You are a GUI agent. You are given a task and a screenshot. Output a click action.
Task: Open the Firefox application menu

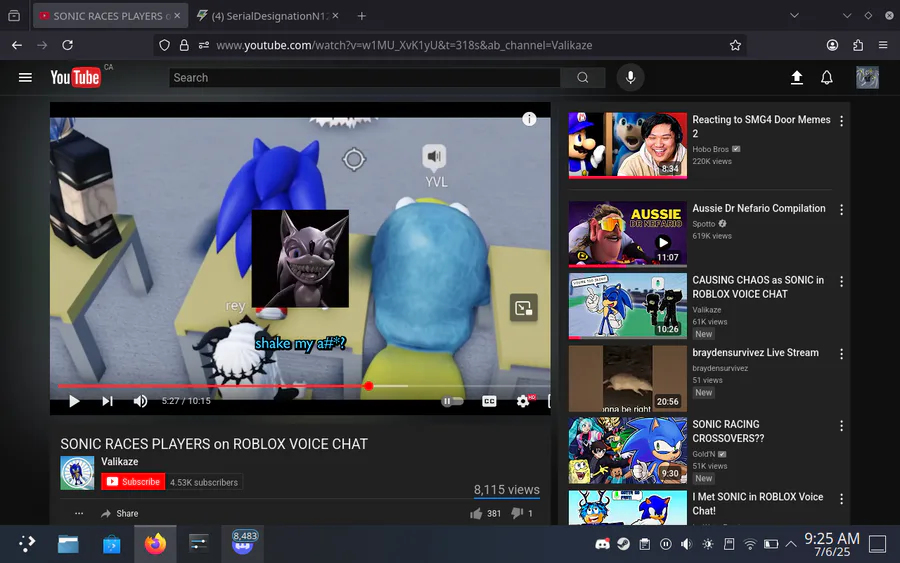(x=883, y=45)
